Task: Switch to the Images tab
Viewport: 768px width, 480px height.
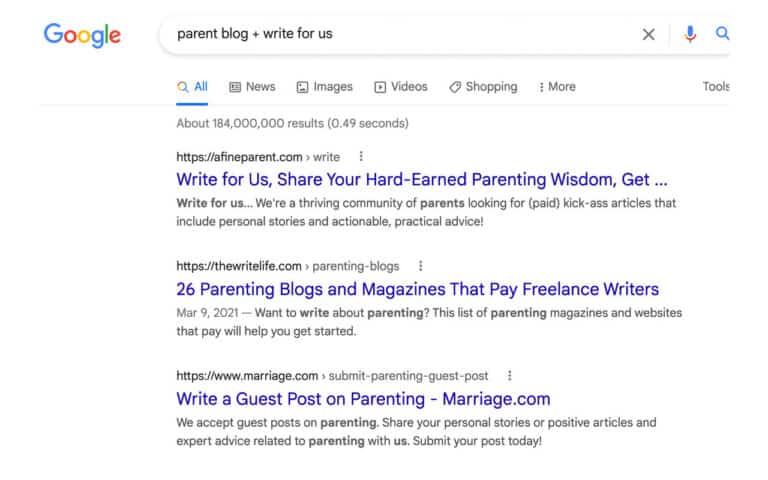Action: [x=324, y=87]
